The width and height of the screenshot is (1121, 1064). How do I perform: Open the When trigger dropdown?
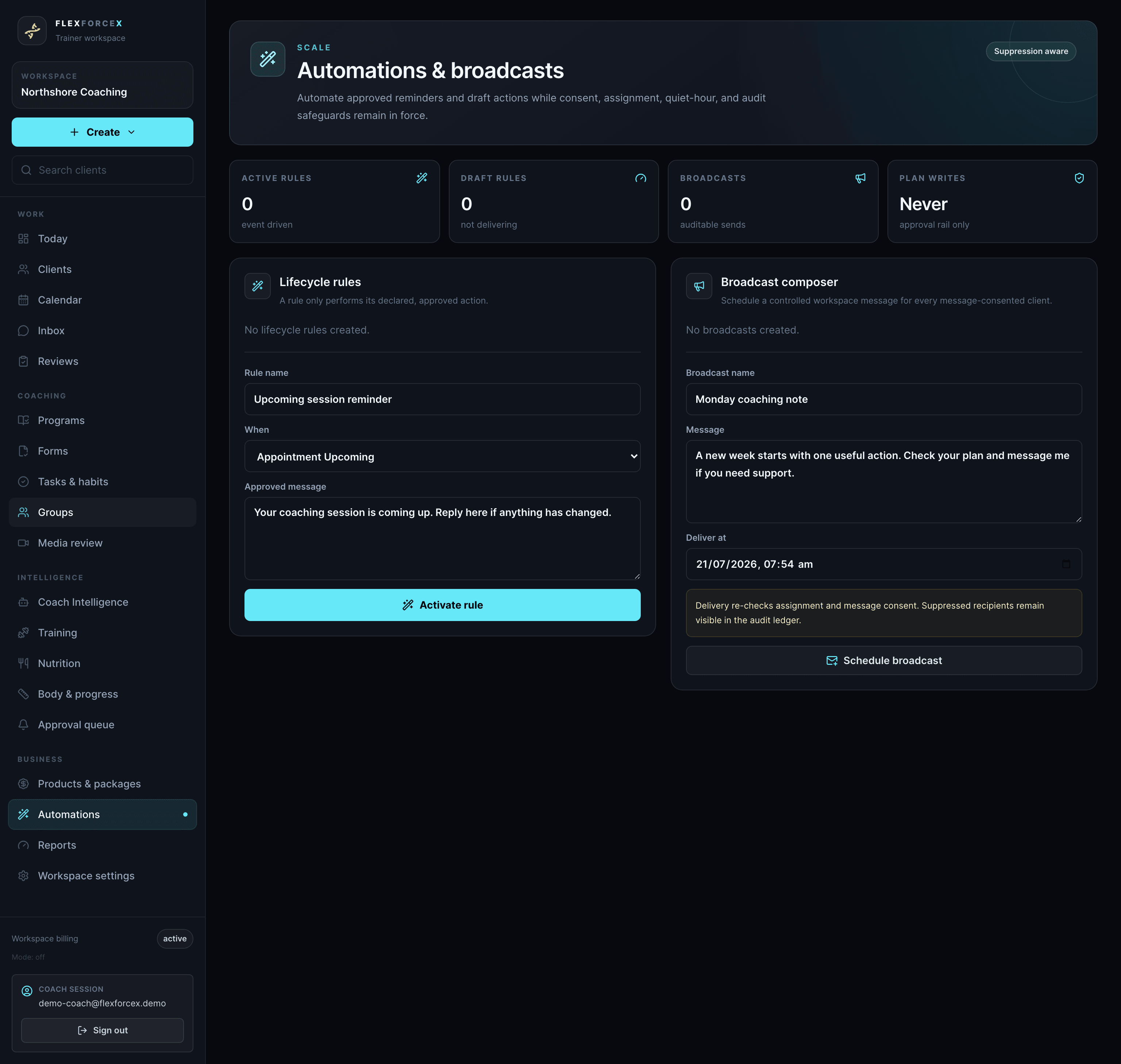tap(443, 456)
